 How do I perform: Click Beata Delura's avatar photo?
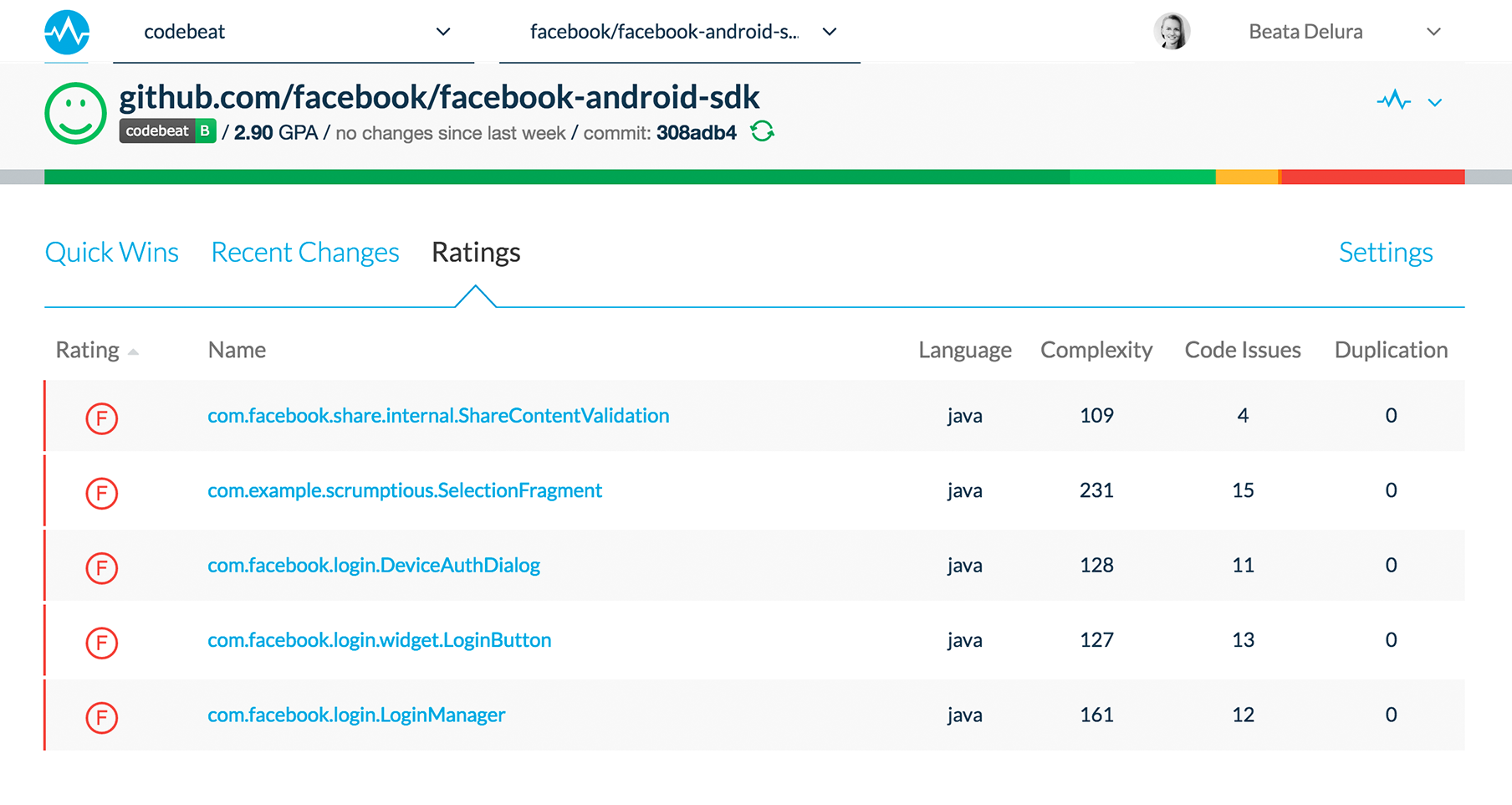click(1172, 32)
